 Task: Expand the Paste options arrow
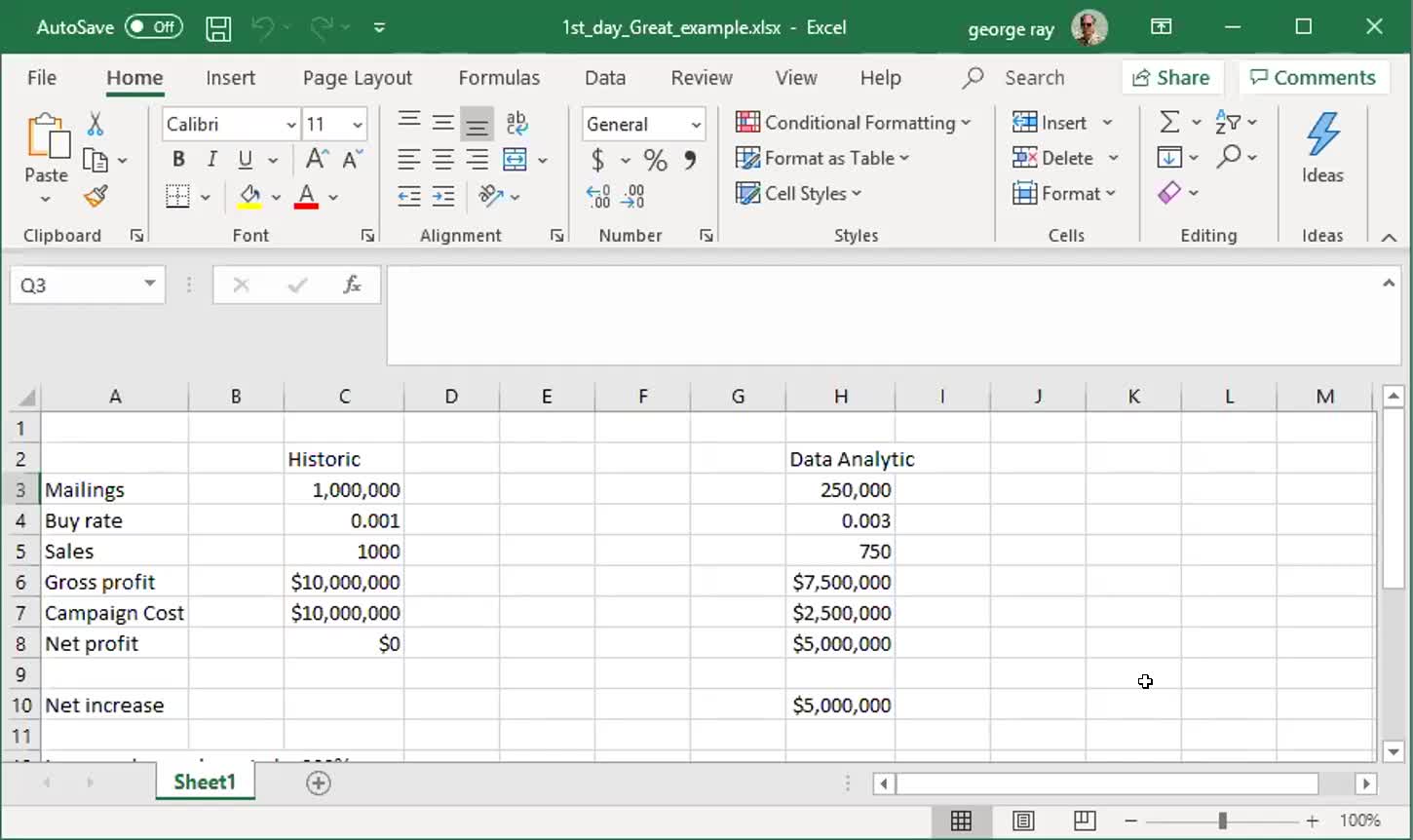46,200
